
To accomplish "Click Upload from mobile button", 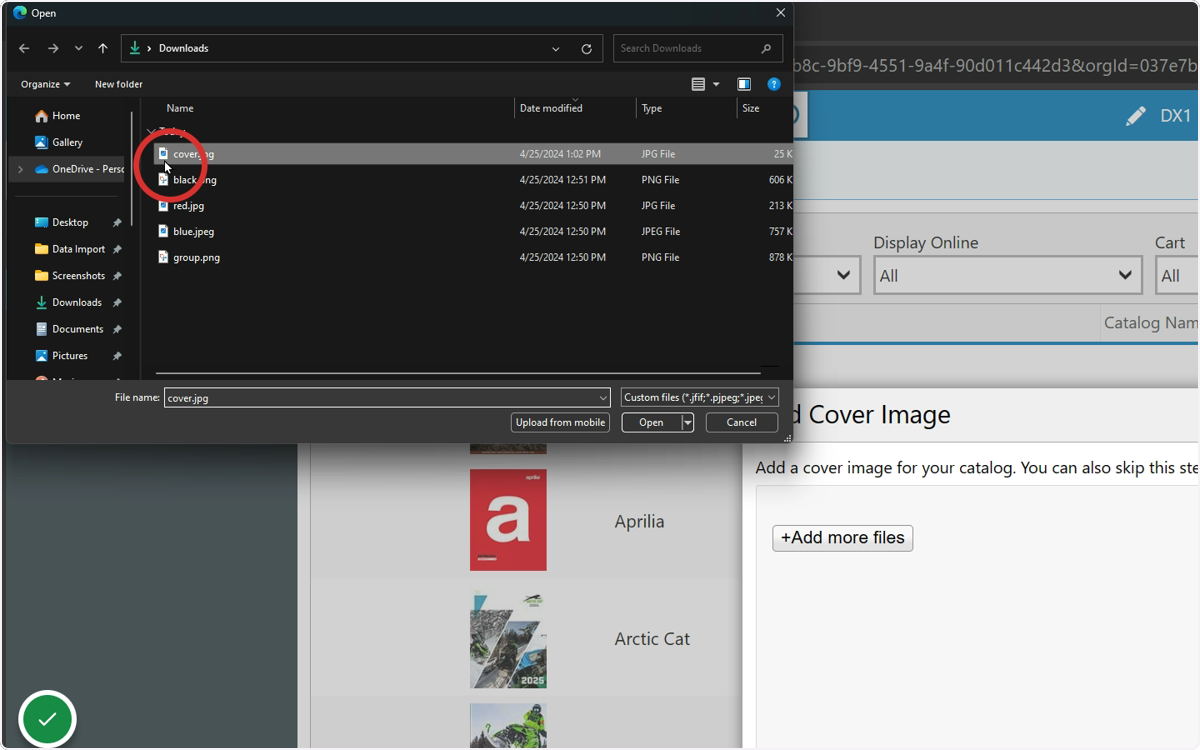I will [x=560, y=422].
